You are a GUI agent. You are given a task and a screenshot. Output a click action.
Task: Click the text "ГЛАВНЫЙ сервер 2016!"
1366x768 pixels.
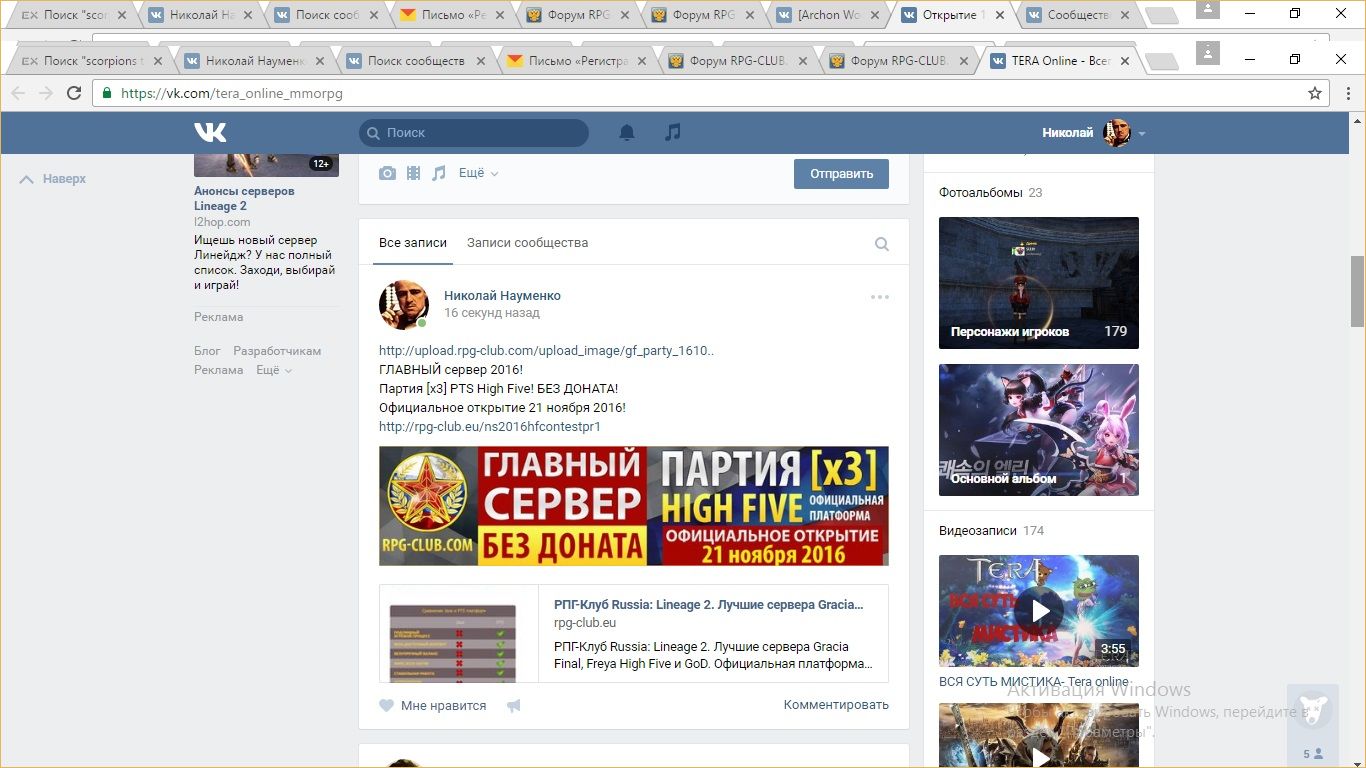click(451, 370)
